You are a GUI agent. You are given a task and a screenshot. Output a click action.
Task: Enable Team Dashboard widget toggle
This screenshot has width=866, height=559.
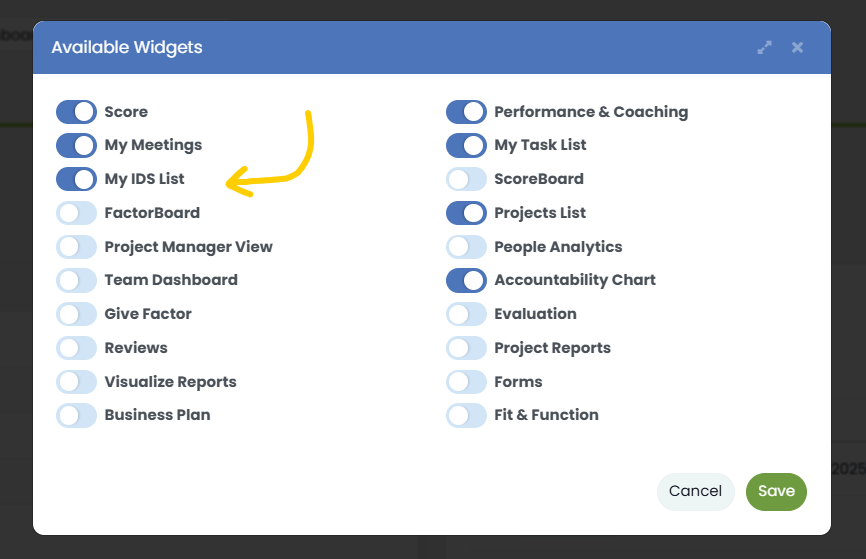tap(76, 280)
